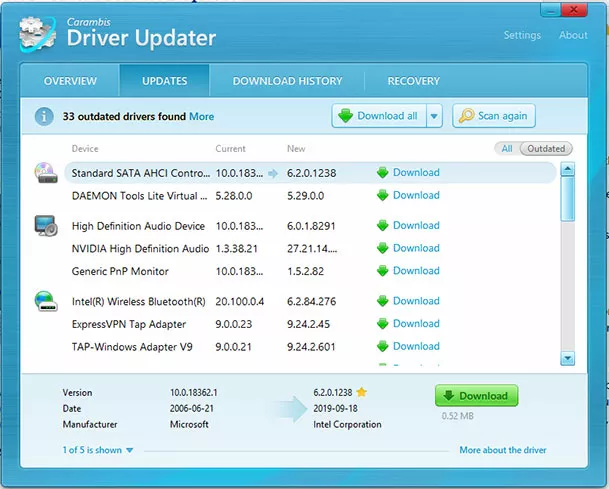Click green arrow icon for Generic PnP Monitor
The image size is (609, 489).
click(383, 271)
